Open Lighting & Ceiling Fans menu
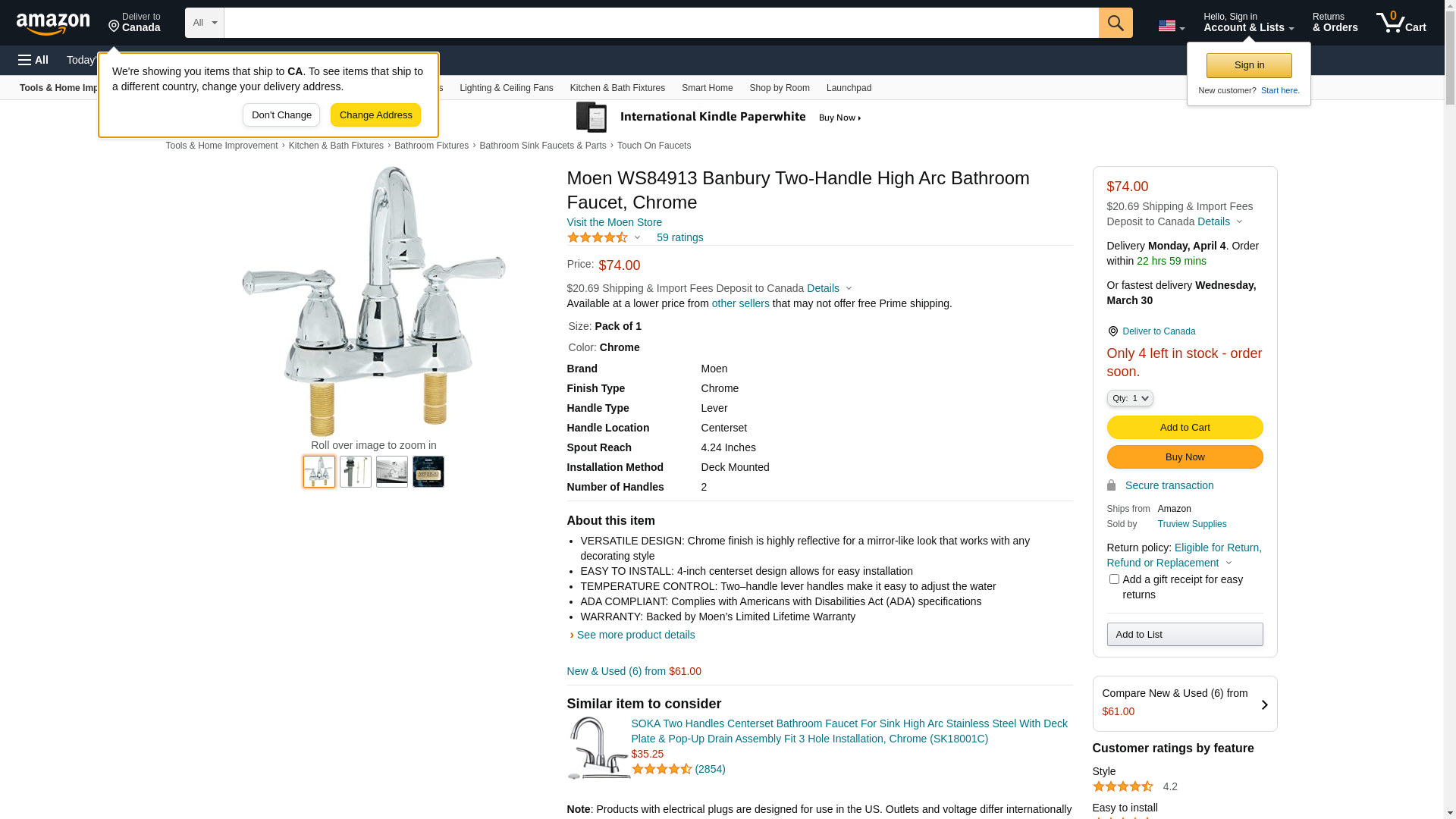 click(506, 88)
